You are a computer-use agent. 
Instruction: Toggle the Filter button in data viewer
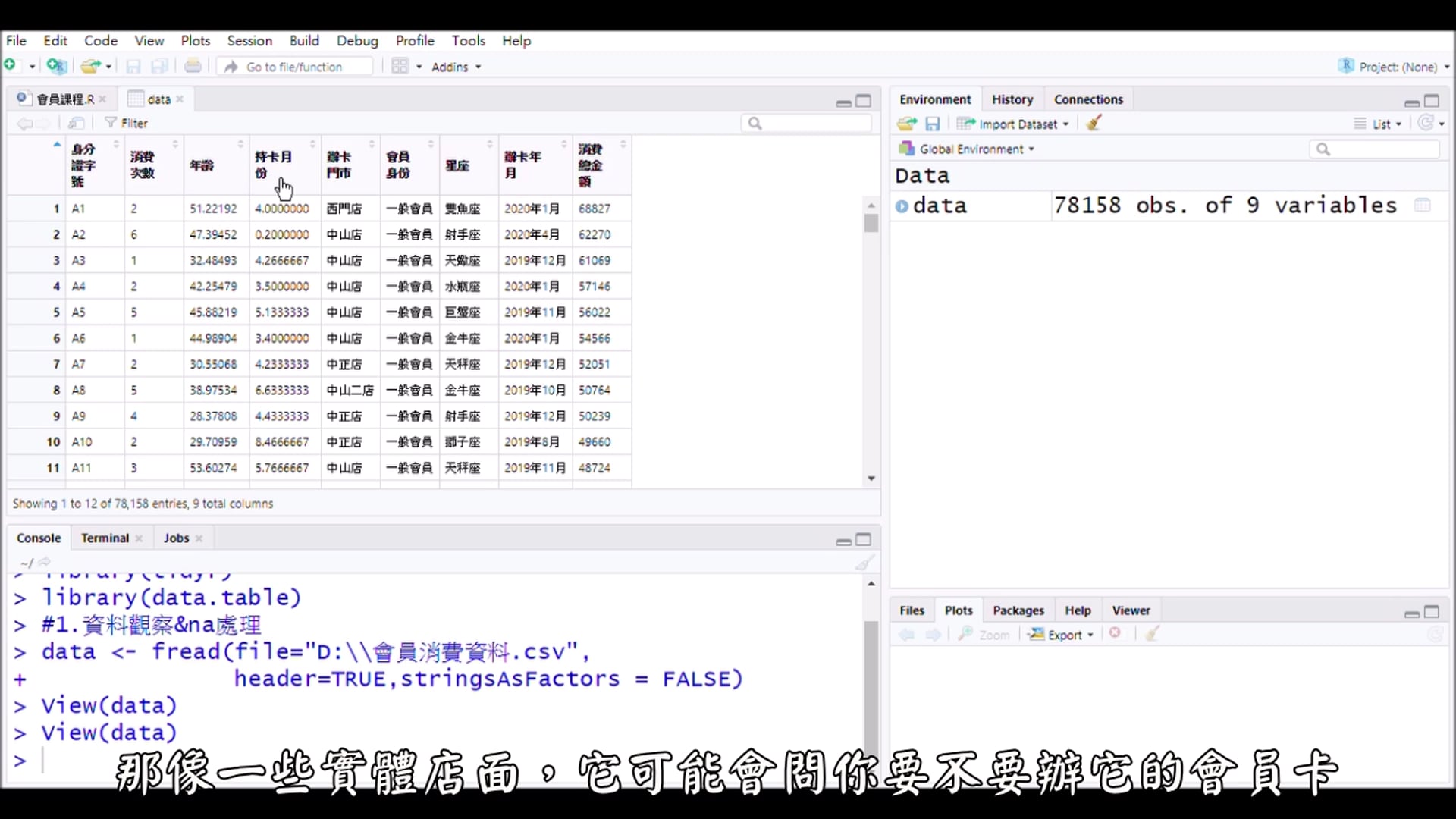click(x=127, y=123)
